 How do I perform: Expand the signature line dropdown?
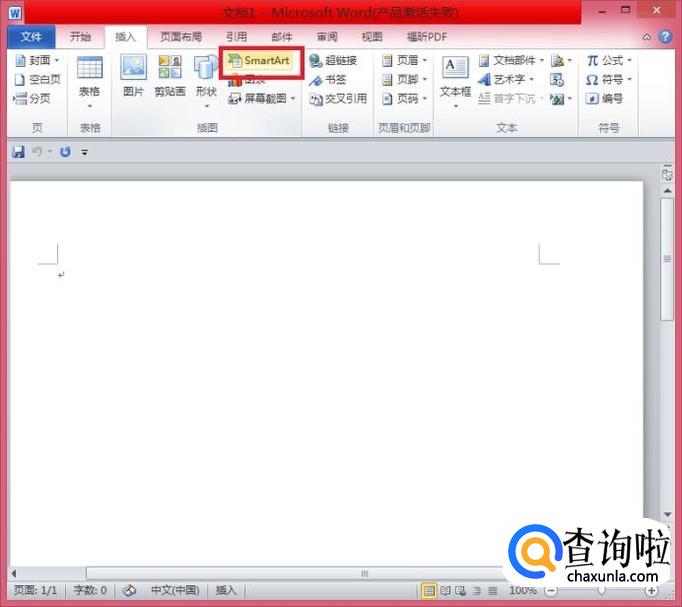click(x=569, y=60)
